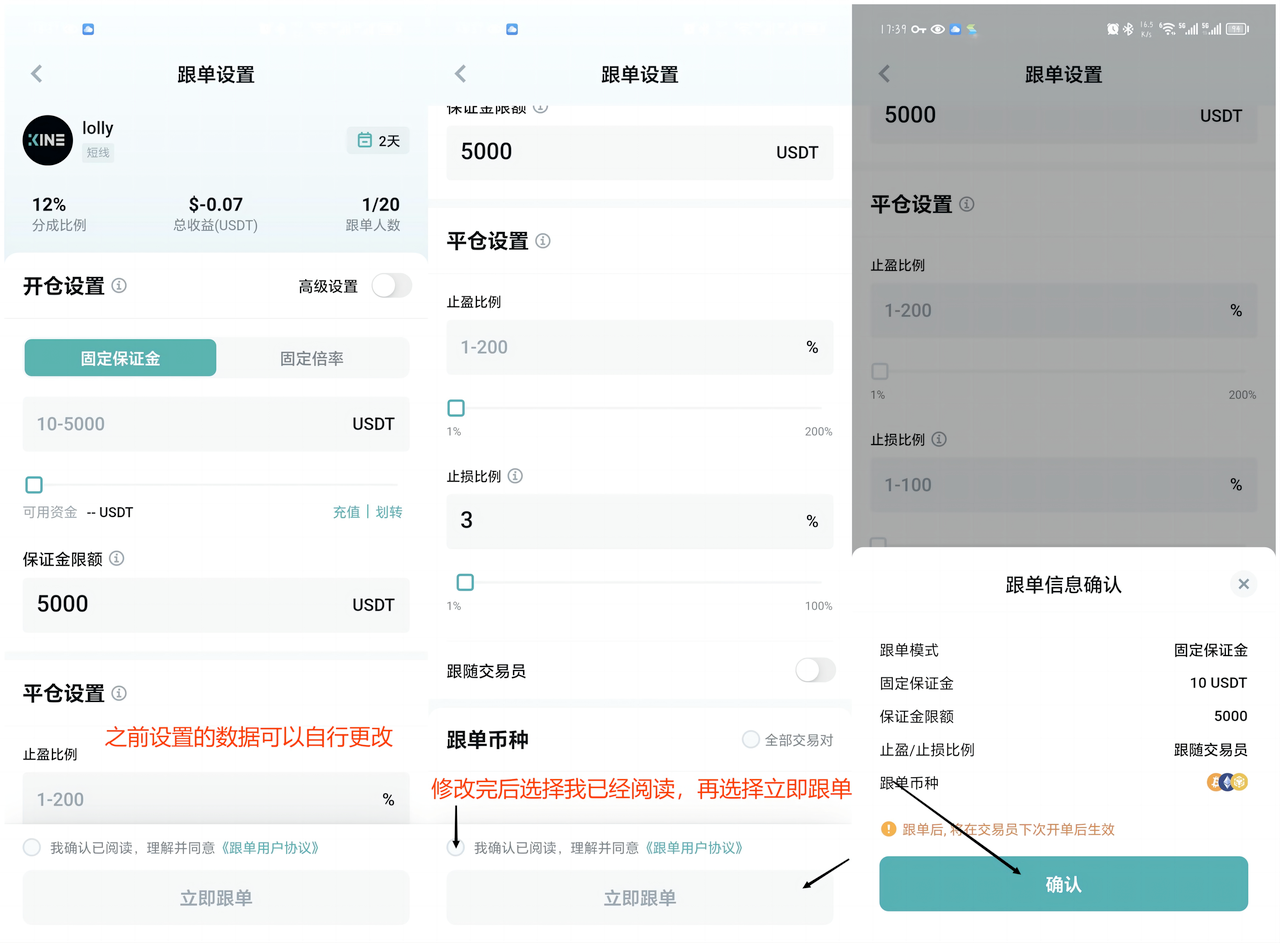
Task: Tap the alarm clock icon in the status bar
Action: (x=1112, y=30)
